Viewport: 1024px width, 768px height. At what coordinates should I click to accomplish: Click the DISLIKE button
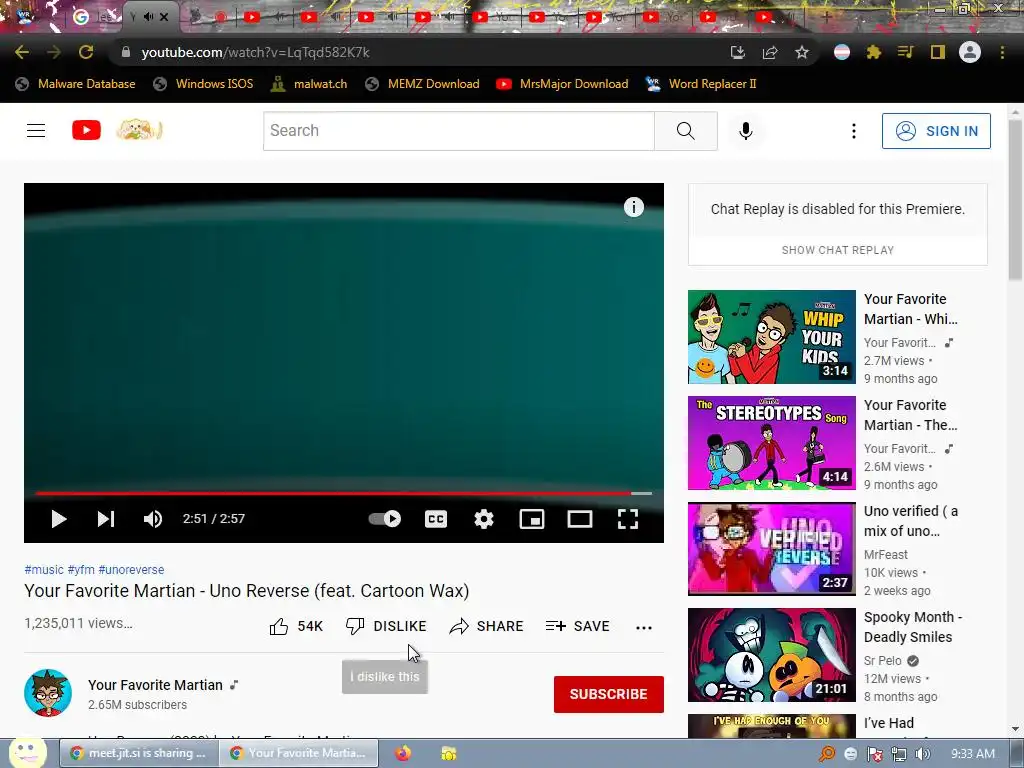pos(386,626)
